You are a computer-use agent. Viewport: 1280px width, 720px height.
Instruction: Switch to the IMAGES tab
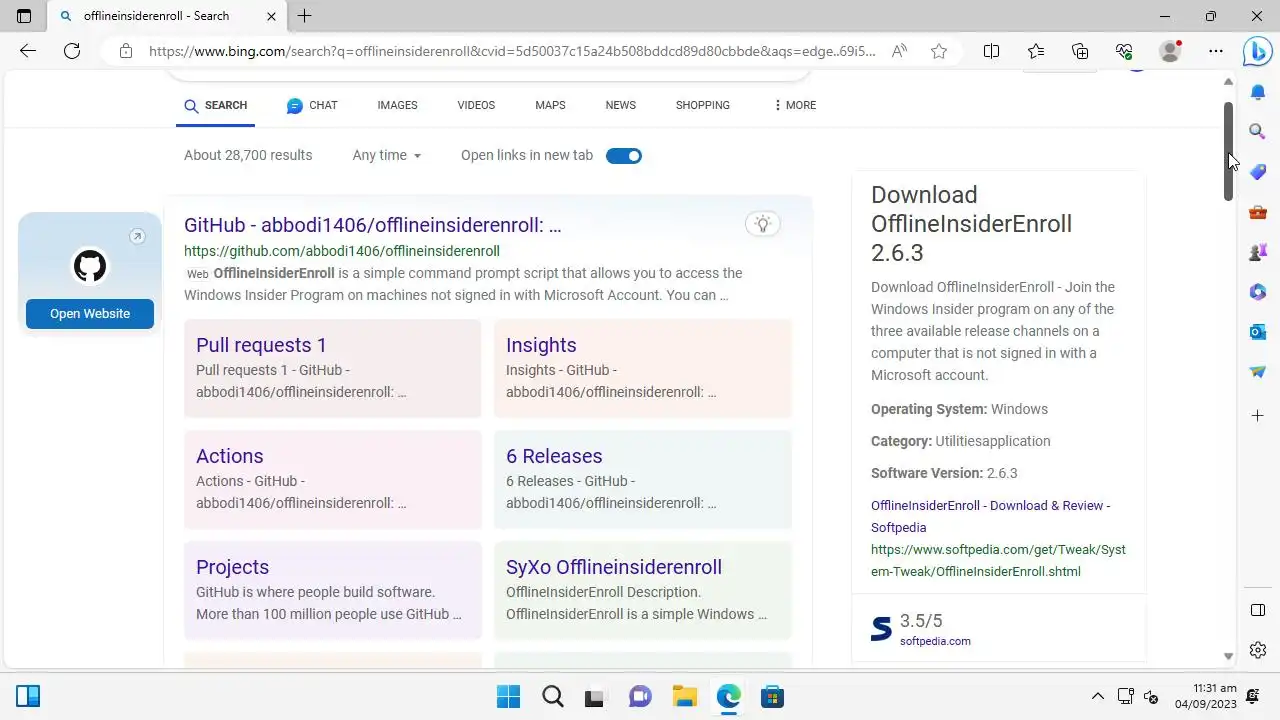397,105
